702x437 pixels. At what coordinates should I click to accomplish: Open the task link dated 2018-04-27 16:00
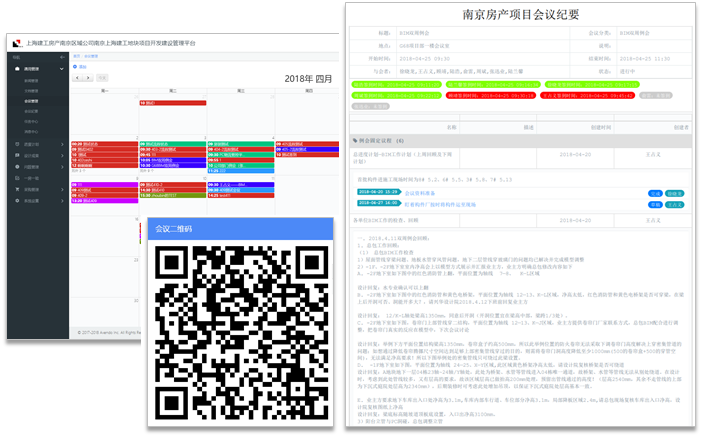(440, 205)
